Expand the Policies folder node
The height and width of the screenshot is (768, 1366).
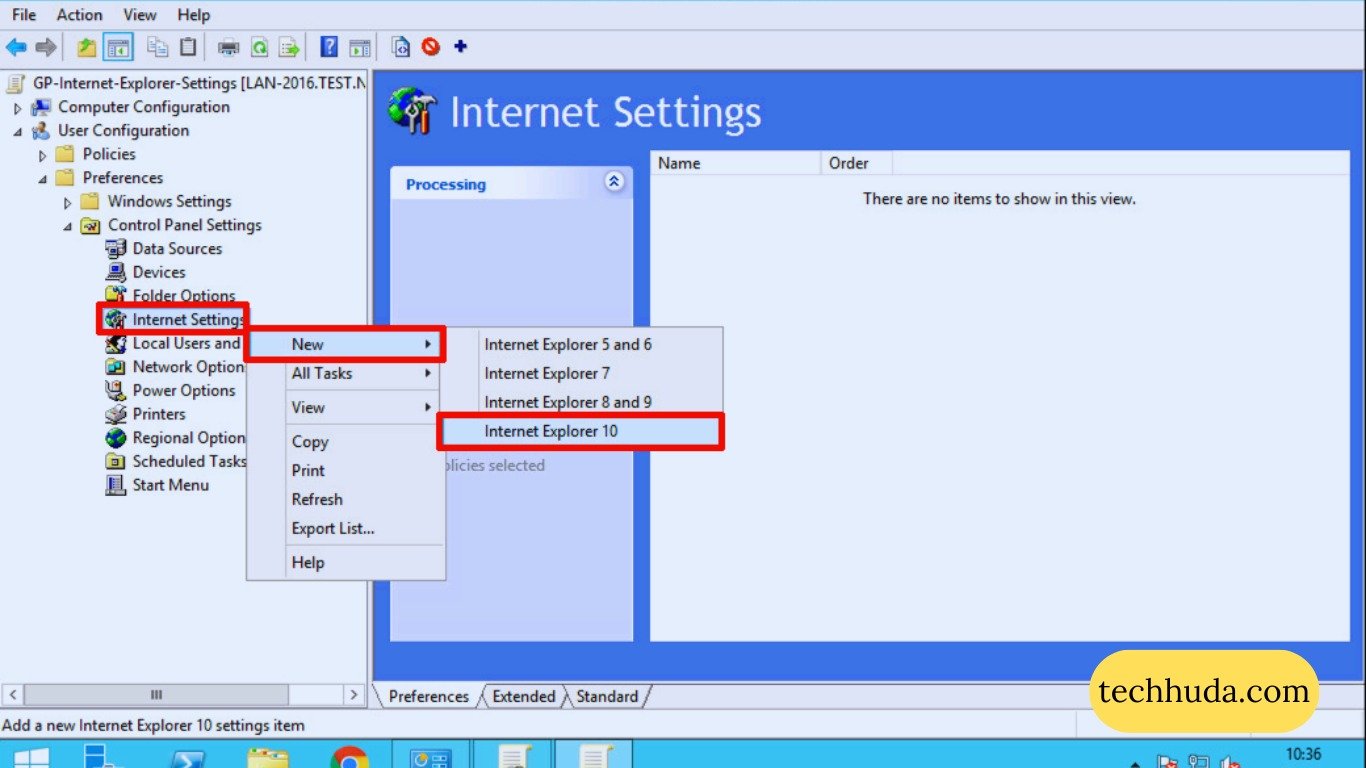42,155
